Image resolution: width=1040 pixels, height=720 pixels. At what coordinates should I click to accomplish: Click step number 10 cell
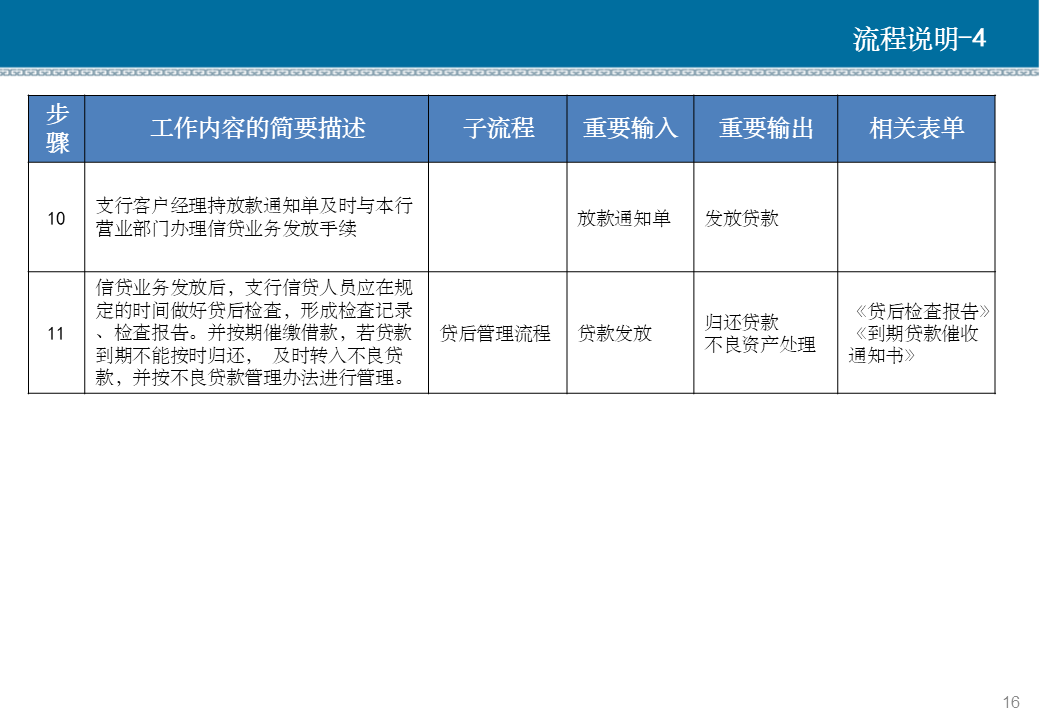pyautogui.click(x=56, y=217)
